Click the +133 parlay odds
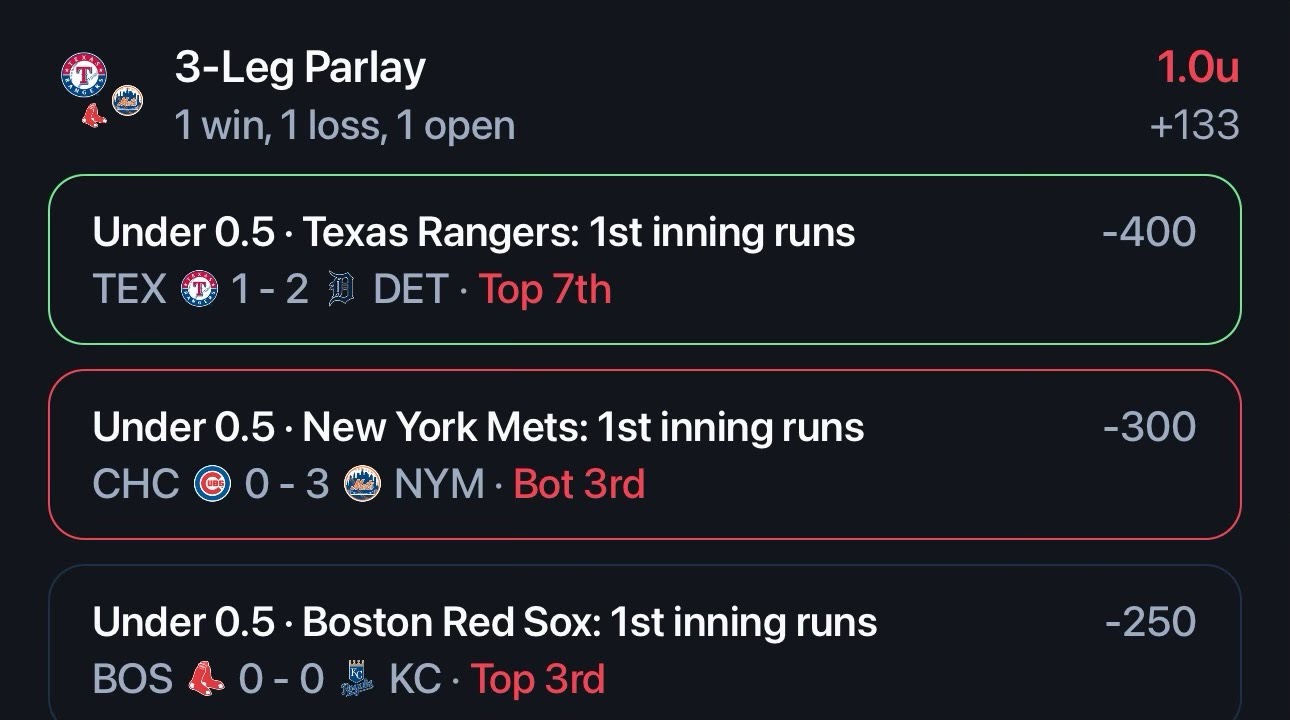1290x720 pixels. point(1194,126)
